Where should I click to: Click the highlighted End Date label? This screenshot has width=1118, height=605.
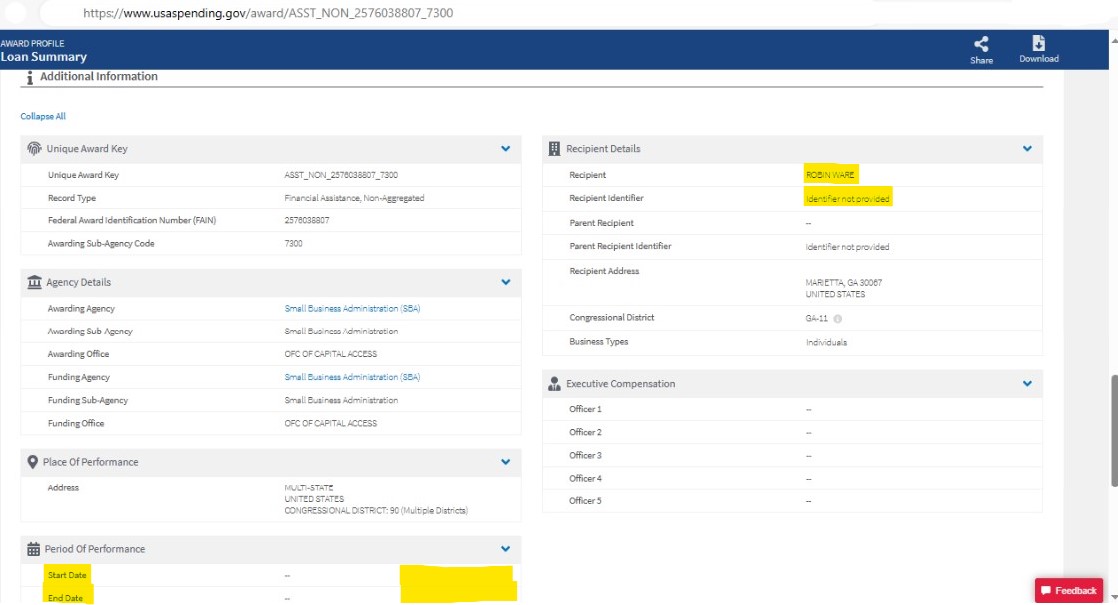click(x=66, y=598)
